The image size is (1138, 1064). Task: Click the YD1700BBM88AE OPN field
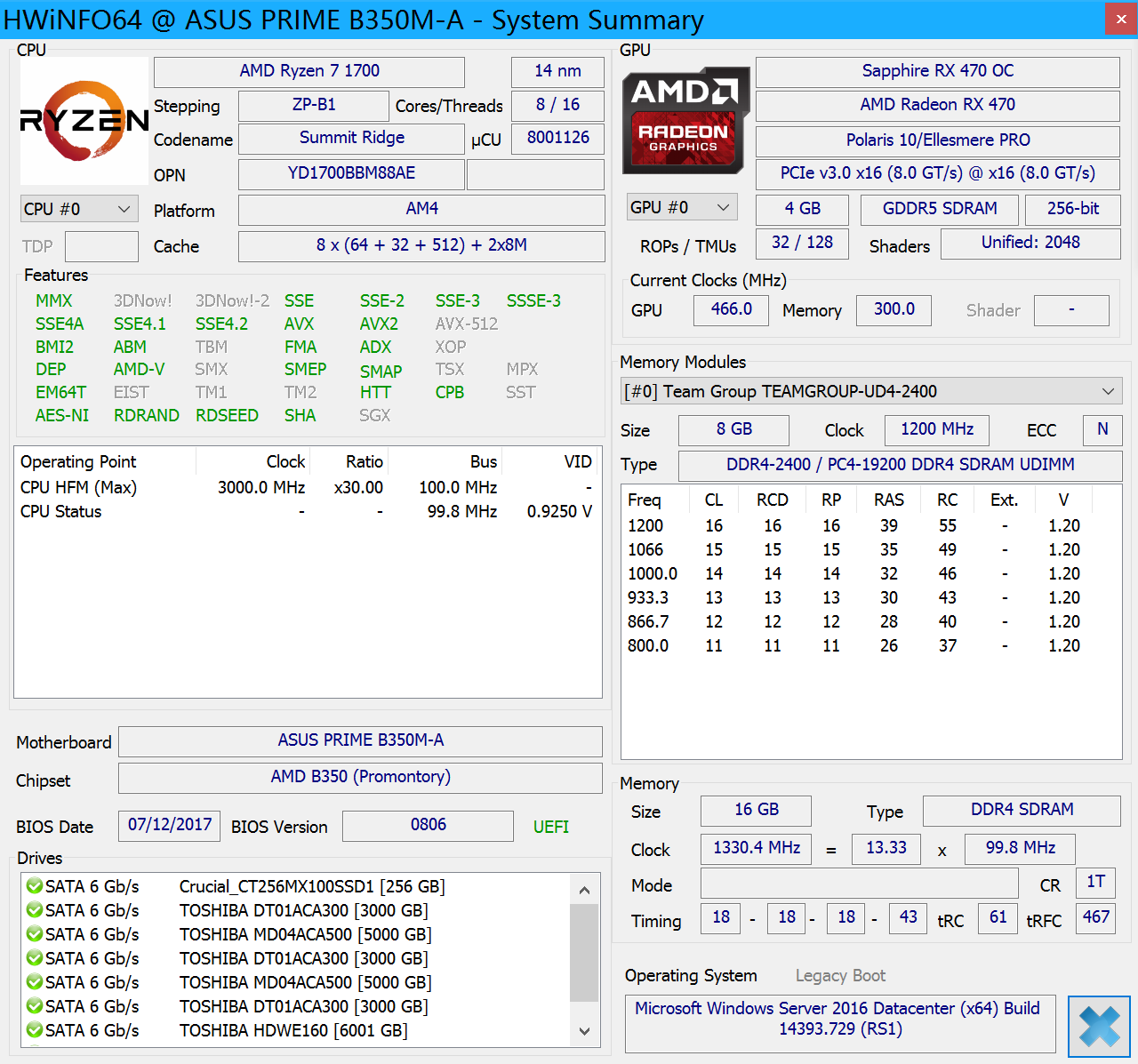pos(351,173)
